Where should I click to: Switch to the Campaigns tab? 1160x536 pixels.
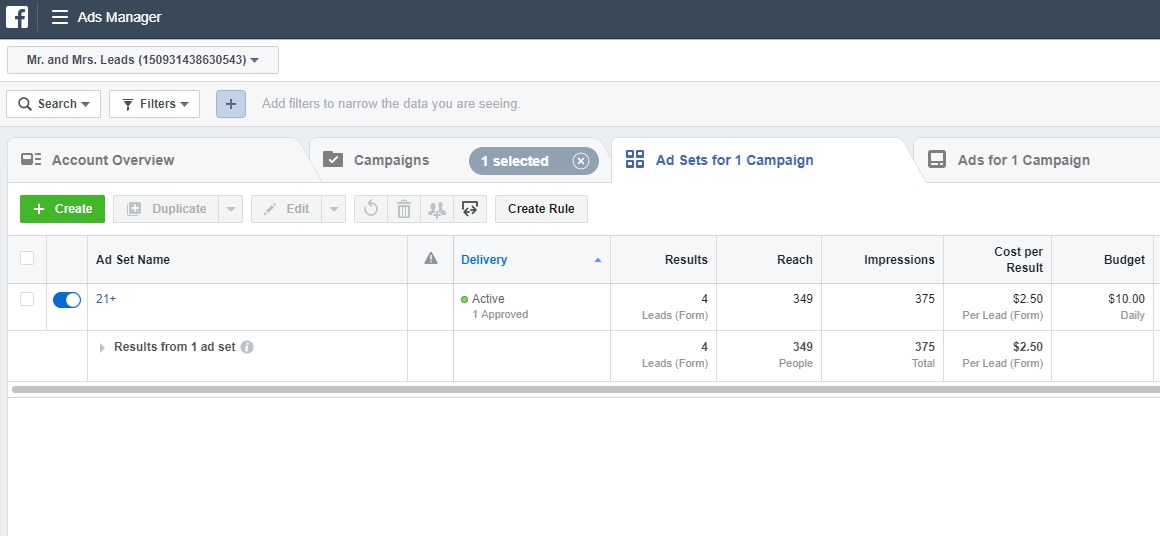tap(391, 160)
